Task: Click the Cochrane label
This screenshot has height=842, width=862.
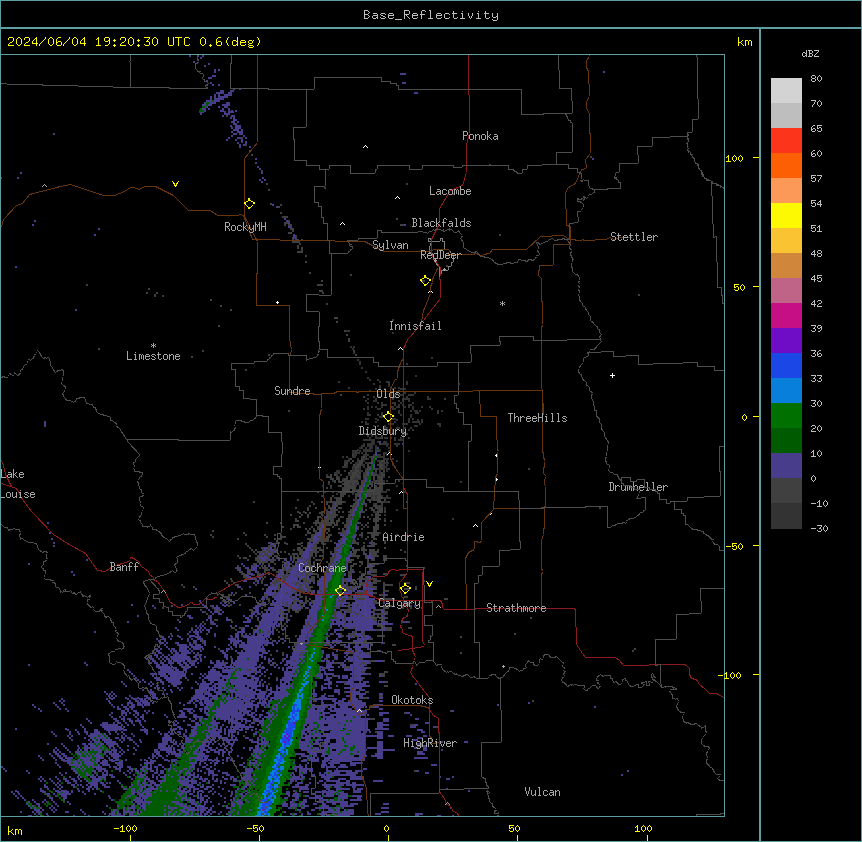Action: click(x=322, y=568)
